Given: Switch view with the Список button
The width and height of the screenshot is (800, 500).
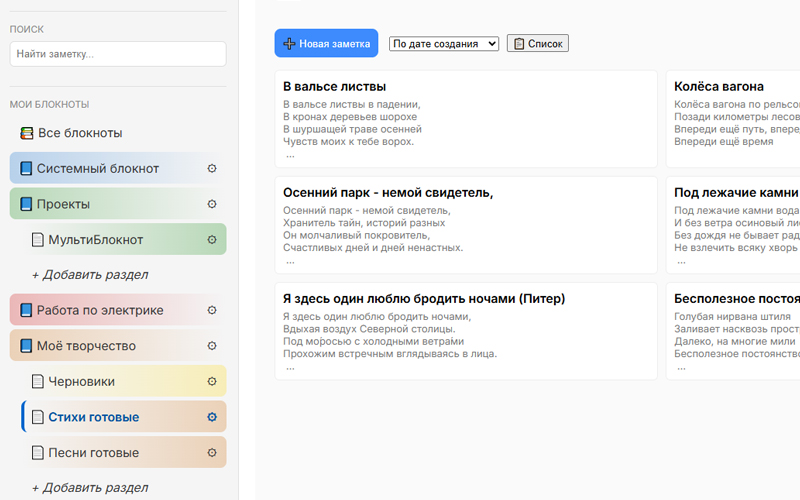Looking at the screenshot, I should pyautogui.click(x=538, y=43).
